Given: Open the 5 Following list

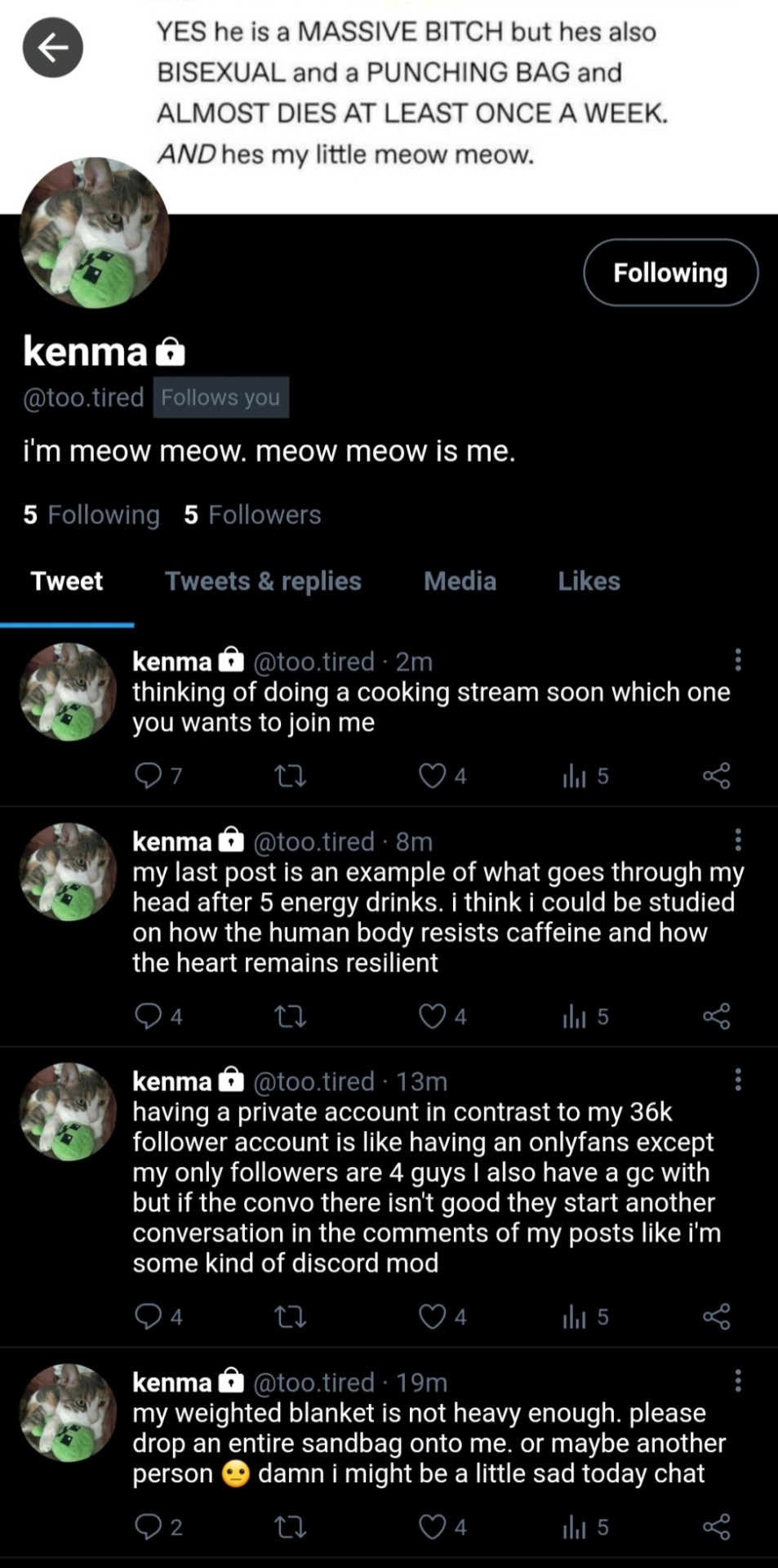Looking at the screenshot, I should (91, 515).
